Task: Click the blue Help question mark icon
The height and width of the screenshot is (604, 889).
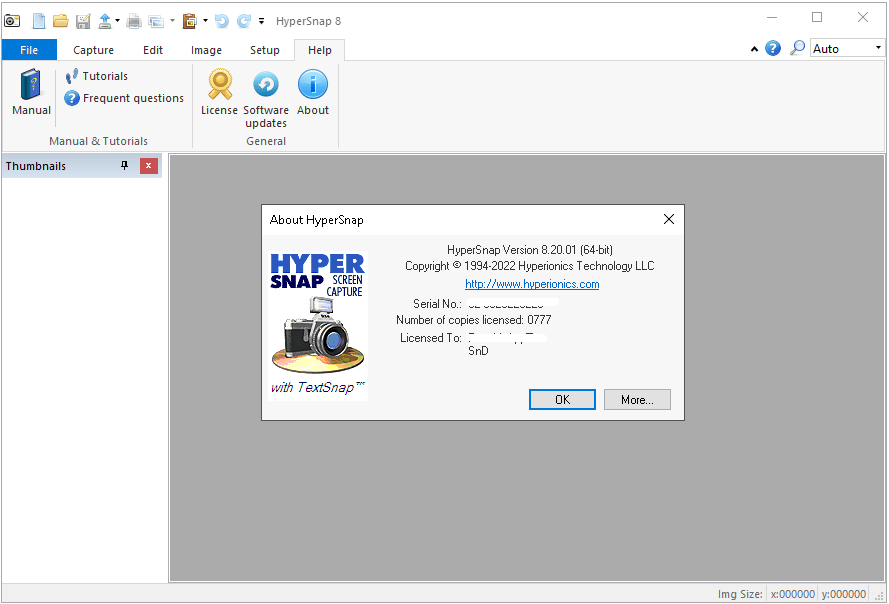Action: point(773,48)
